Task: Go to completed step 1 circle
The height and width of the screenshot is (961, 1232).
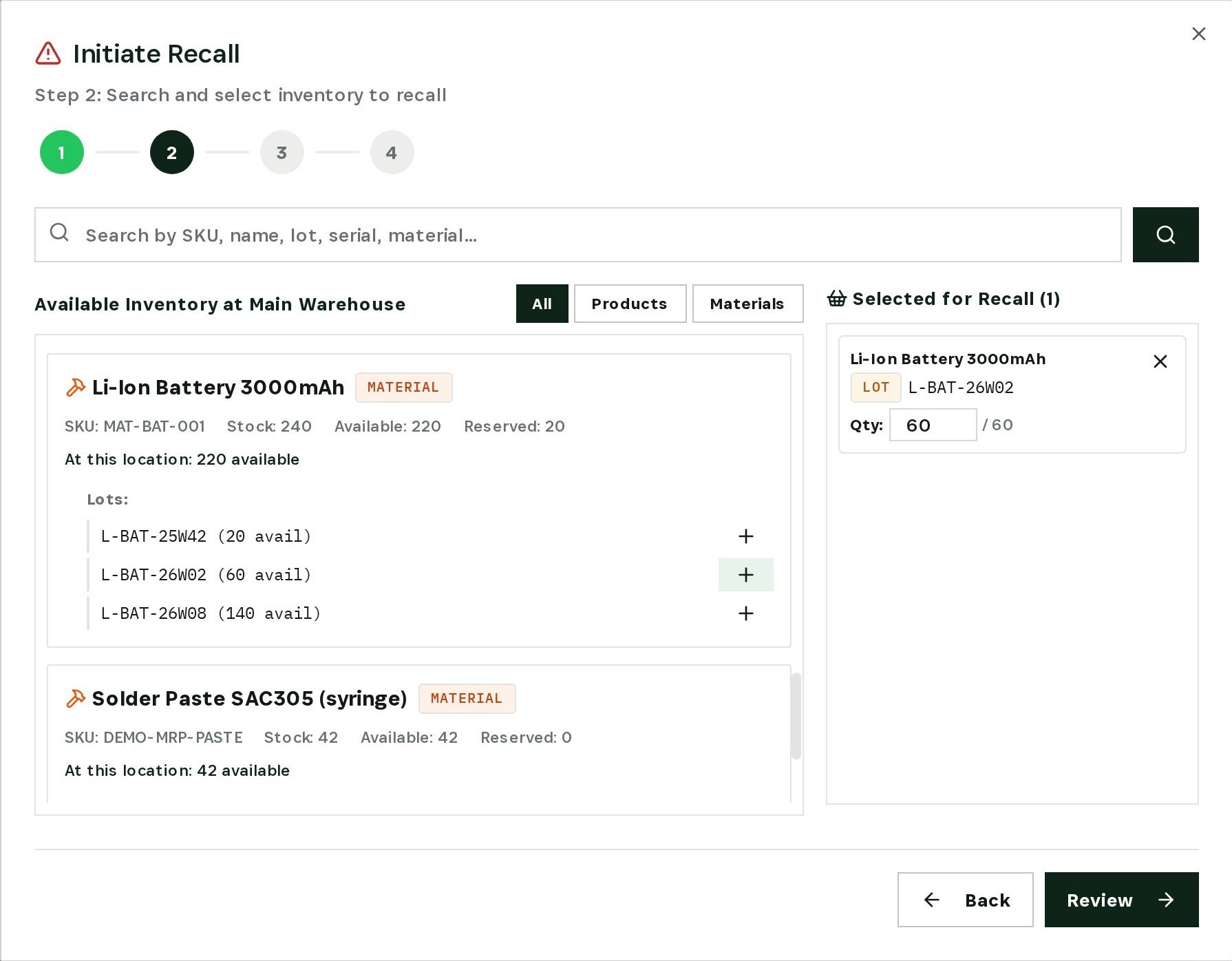Action: coord(62,152)
